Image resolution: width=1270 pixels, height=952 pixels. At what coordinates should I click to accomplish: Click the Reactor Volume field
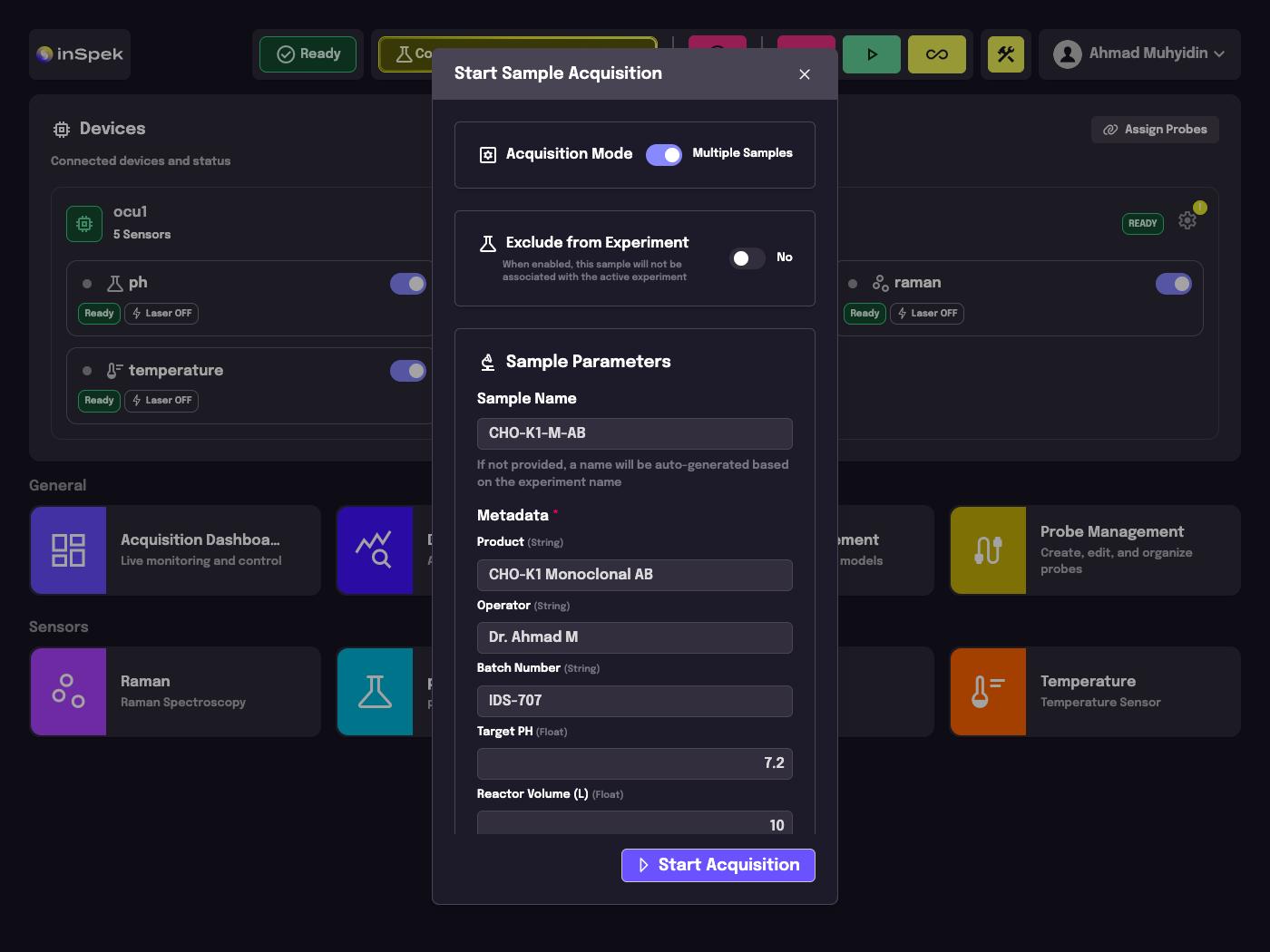[x=635, y=823]
